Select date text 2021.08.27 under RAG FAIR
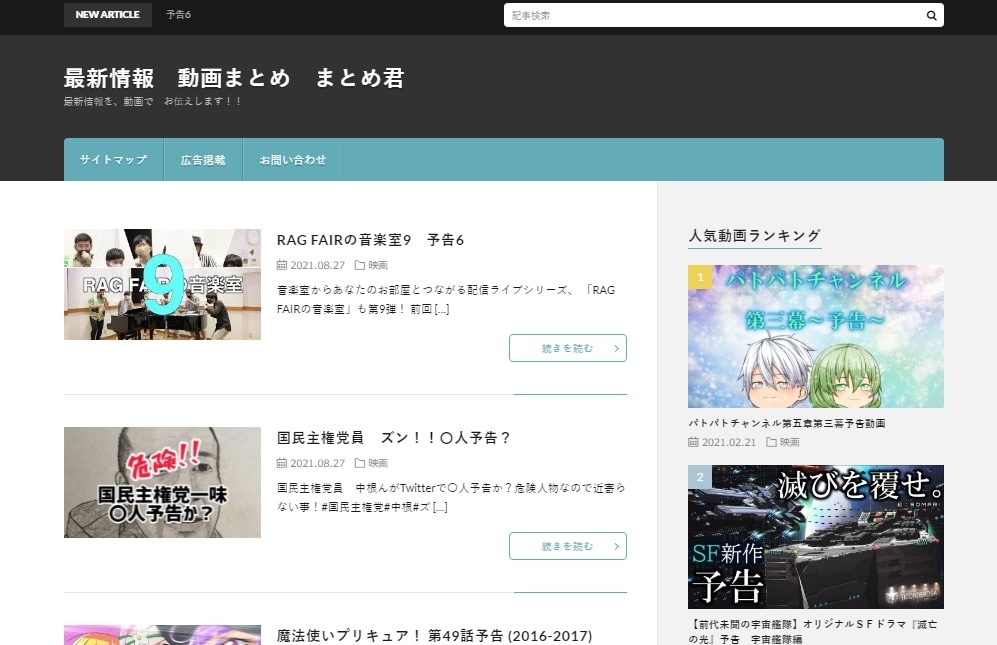 pyautogui.click(x=317, y=265)
